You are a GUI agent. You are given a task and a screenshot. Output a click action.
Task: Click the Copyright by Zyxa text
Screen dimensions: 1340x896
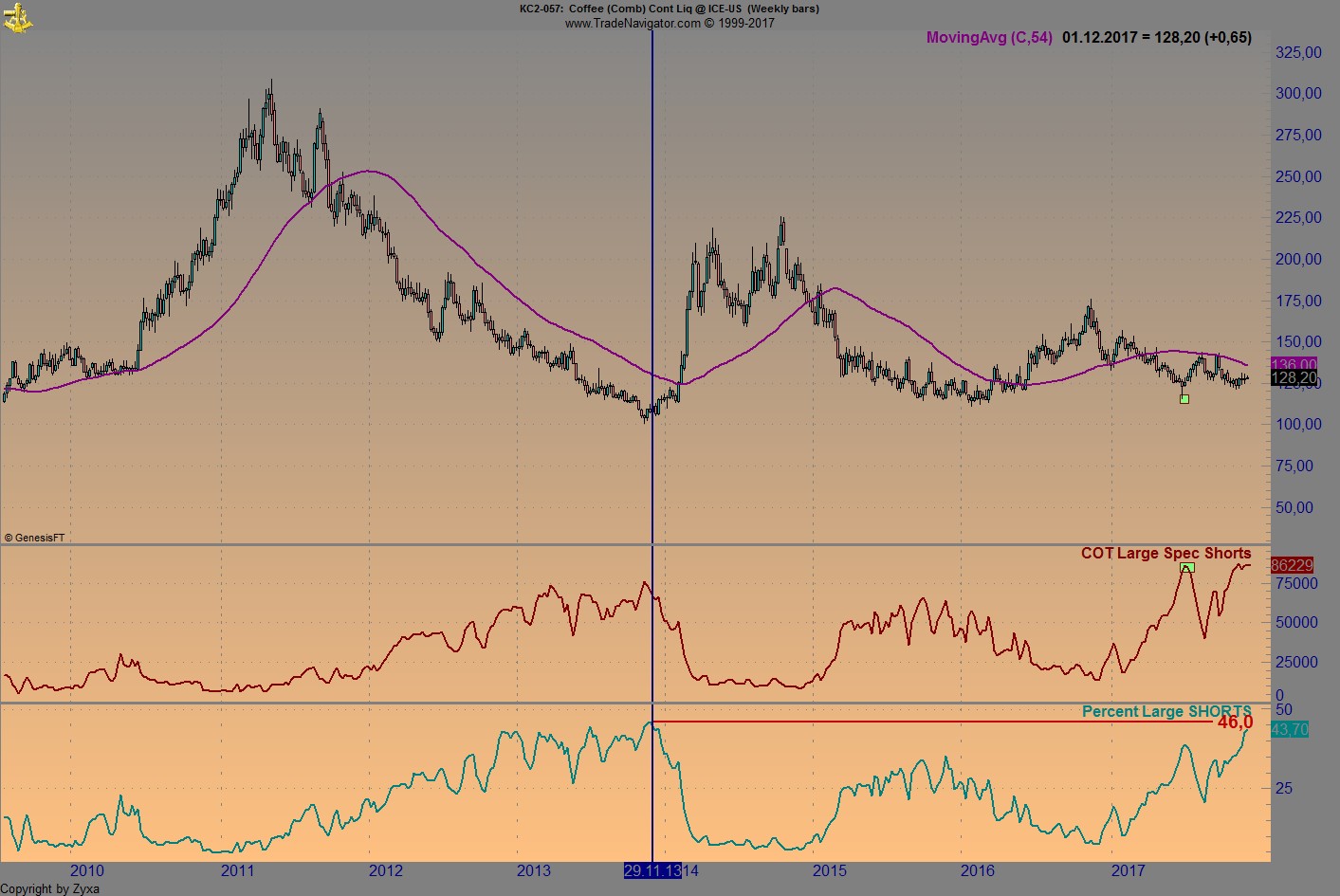tap(49, 889)
